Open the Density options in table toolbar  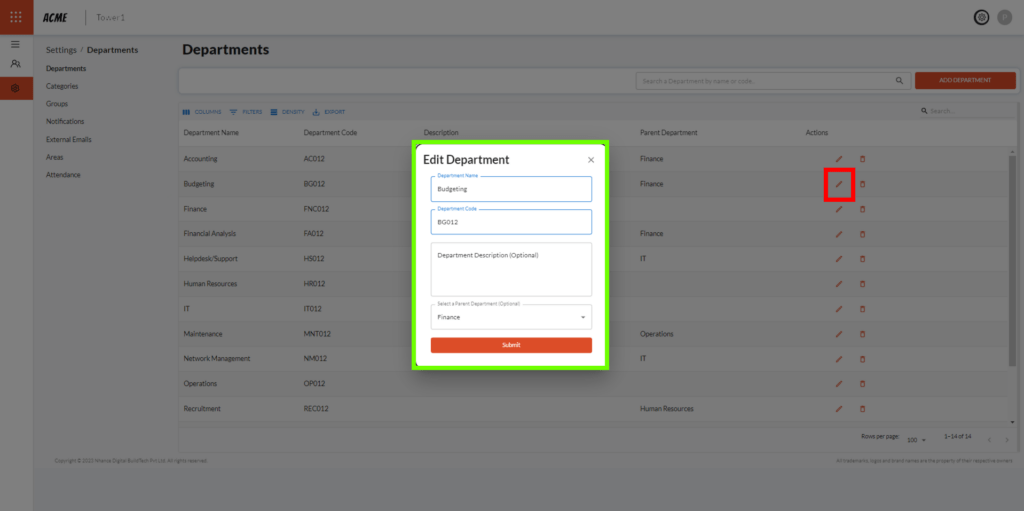tap(288, 112)
